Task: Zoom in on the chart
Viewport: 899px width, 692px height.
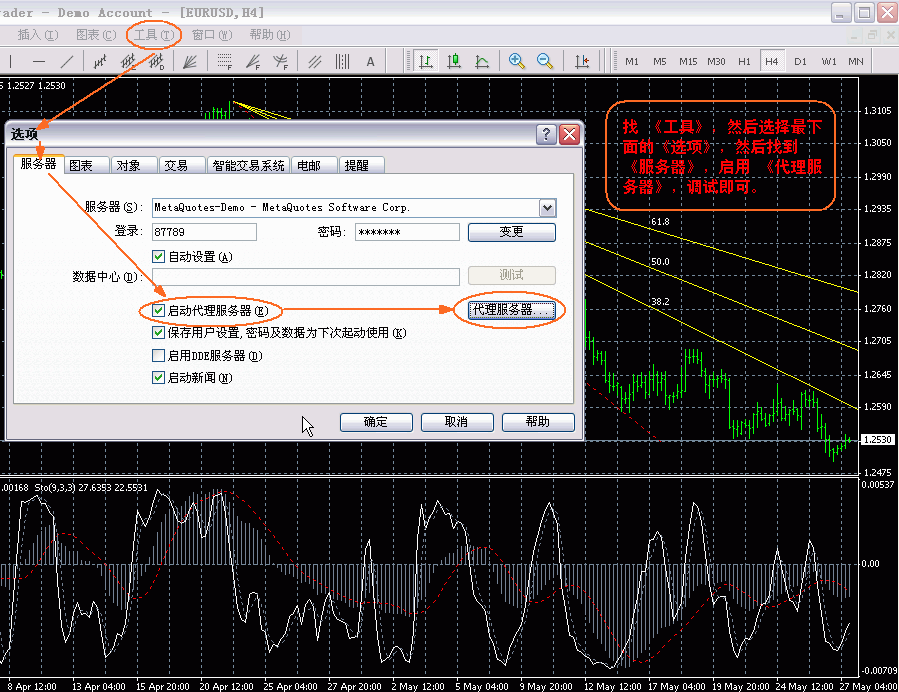Action: click(x=517, y=61)
